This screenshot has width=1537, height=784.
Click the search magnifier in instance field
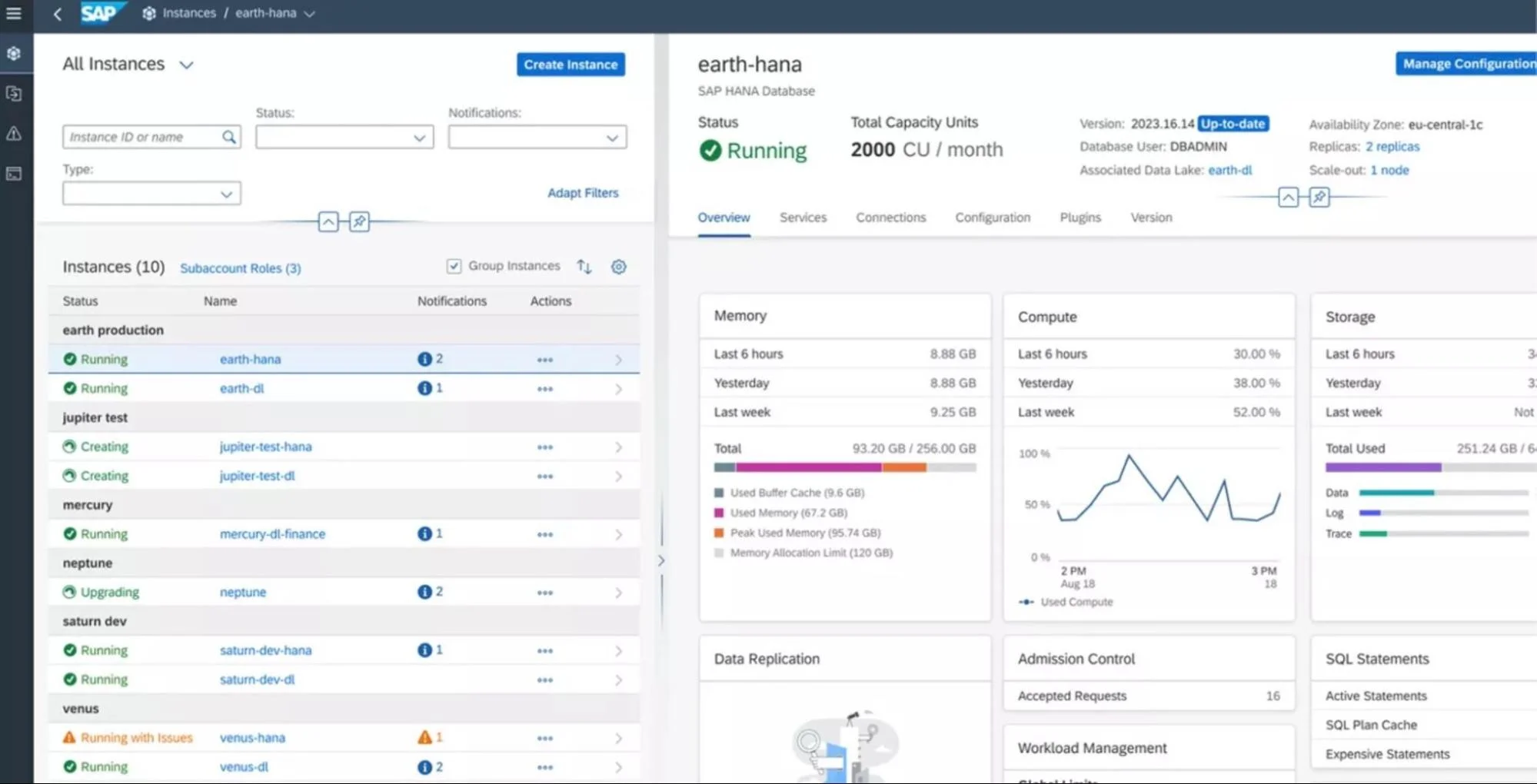229,137
